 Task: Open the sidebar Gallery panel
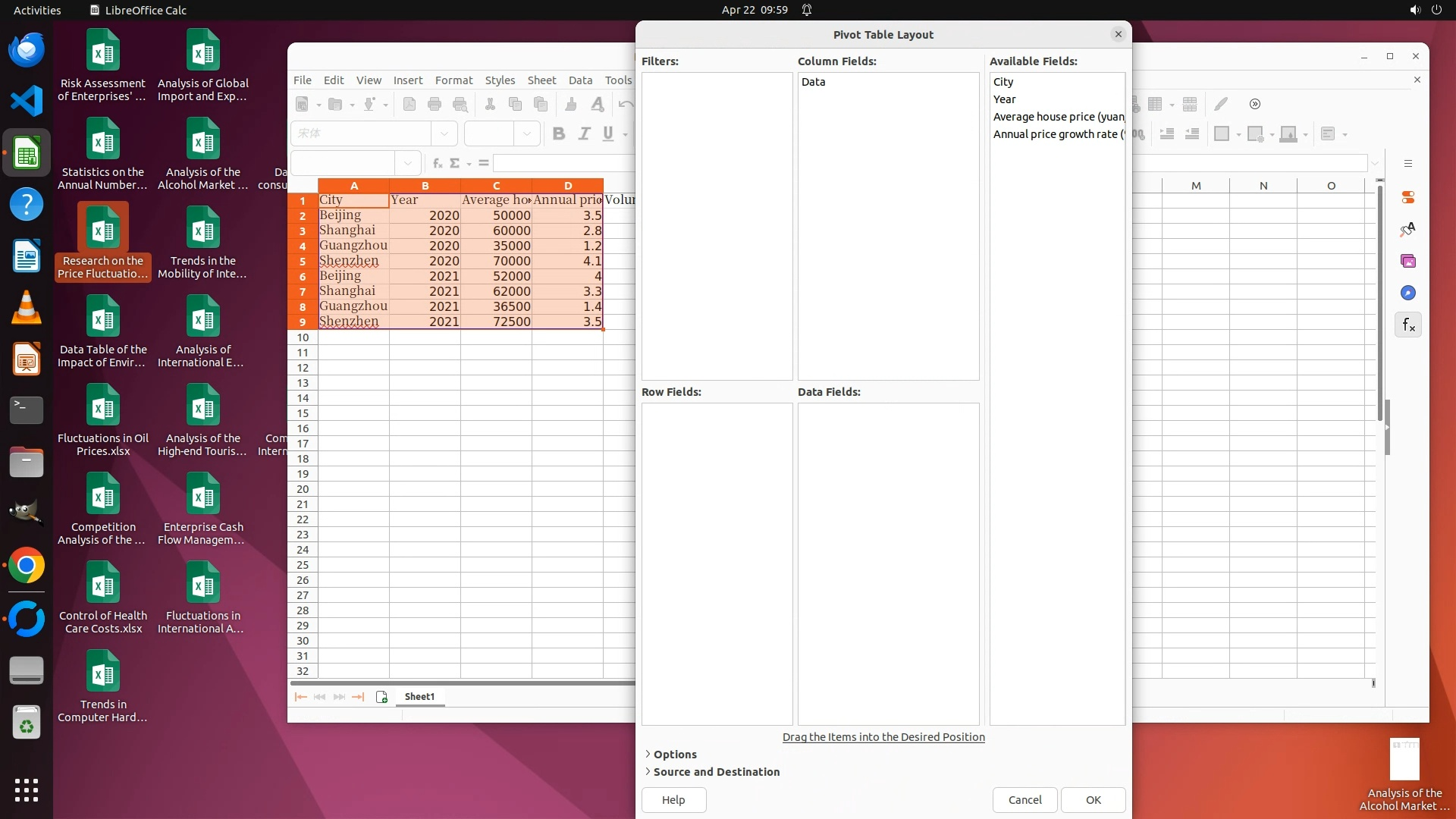click(x=1408, y=262)
